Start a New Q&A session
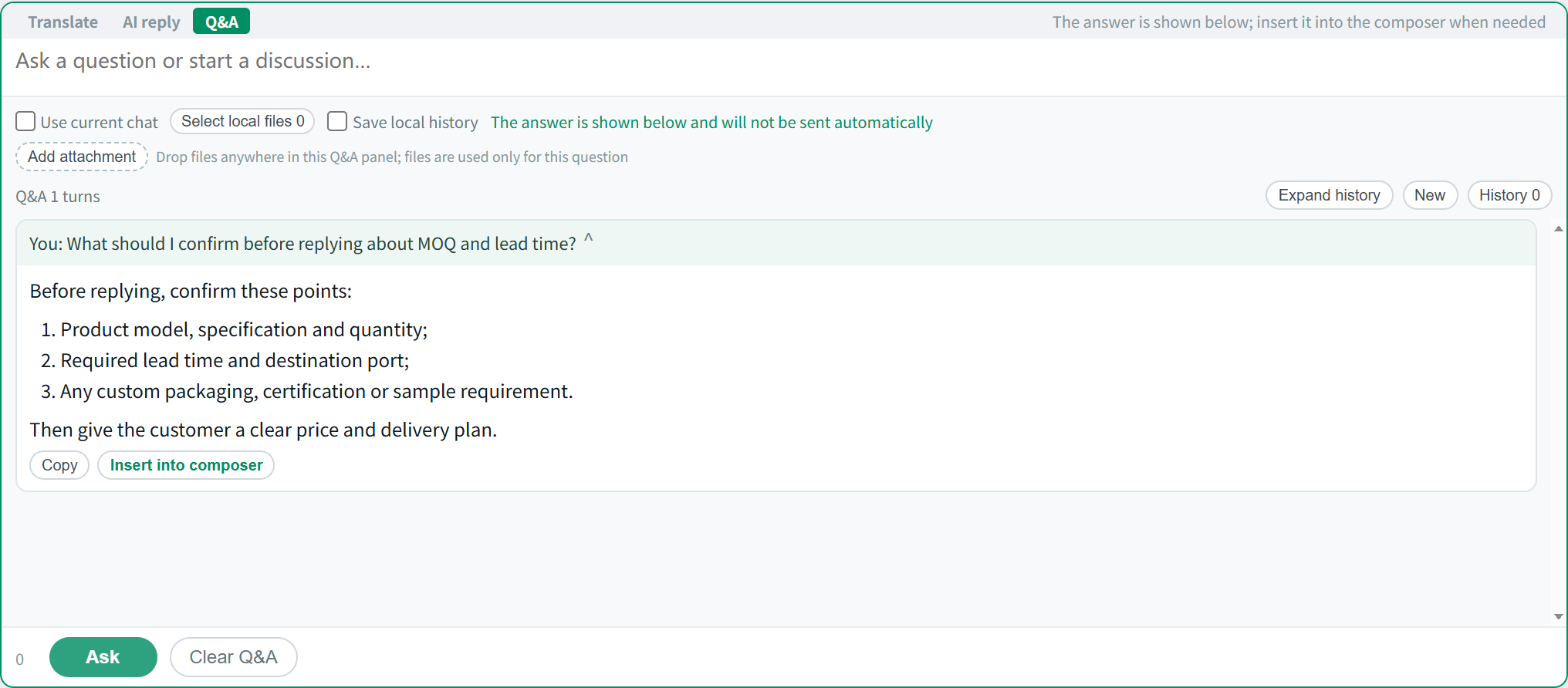Screen dimensions: 1568x688 click(x=1429, y=195)
